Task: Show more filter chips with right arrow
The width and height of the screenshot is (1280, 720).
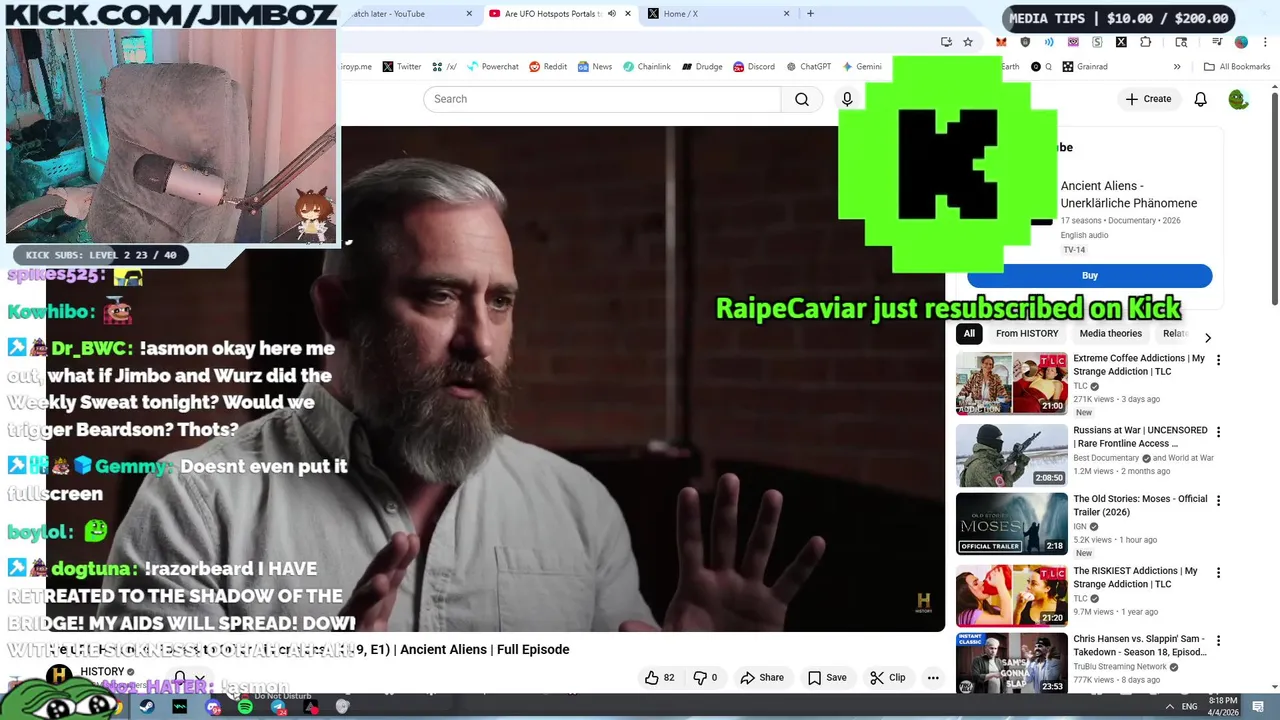Action: [1207, 338]
